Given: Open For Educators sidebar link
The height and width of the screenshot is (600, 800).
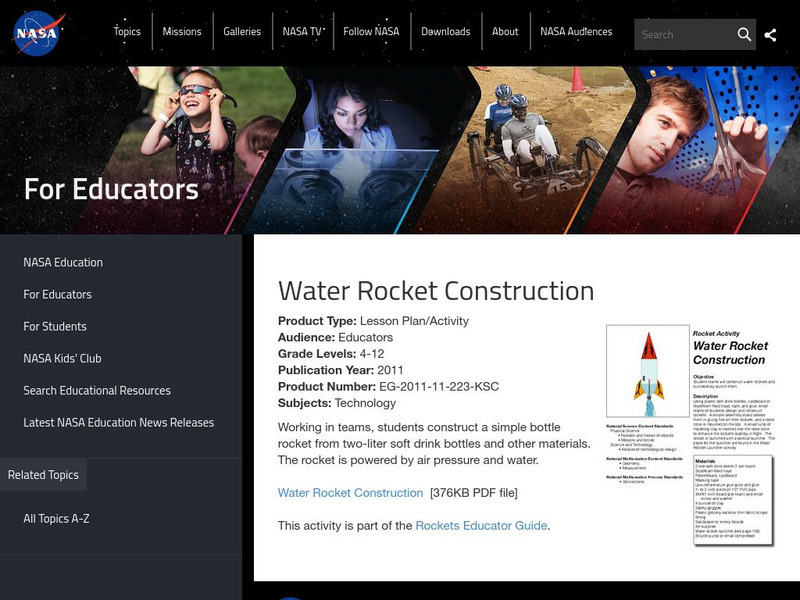Looking at the screenshot, I should click(58, 294).
